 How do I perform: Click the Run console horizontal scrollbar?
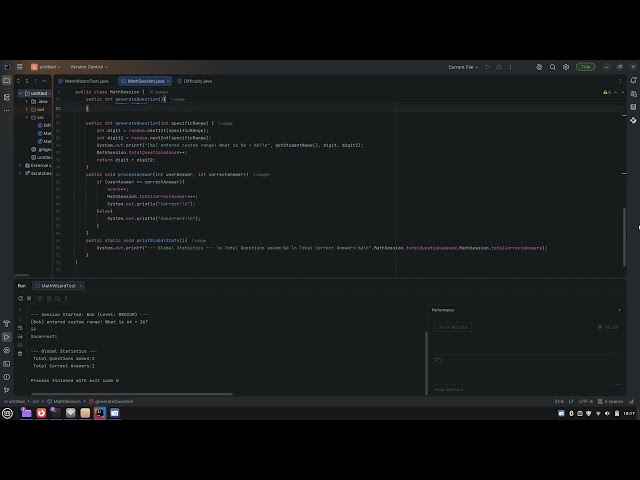(x=132, y=394)
